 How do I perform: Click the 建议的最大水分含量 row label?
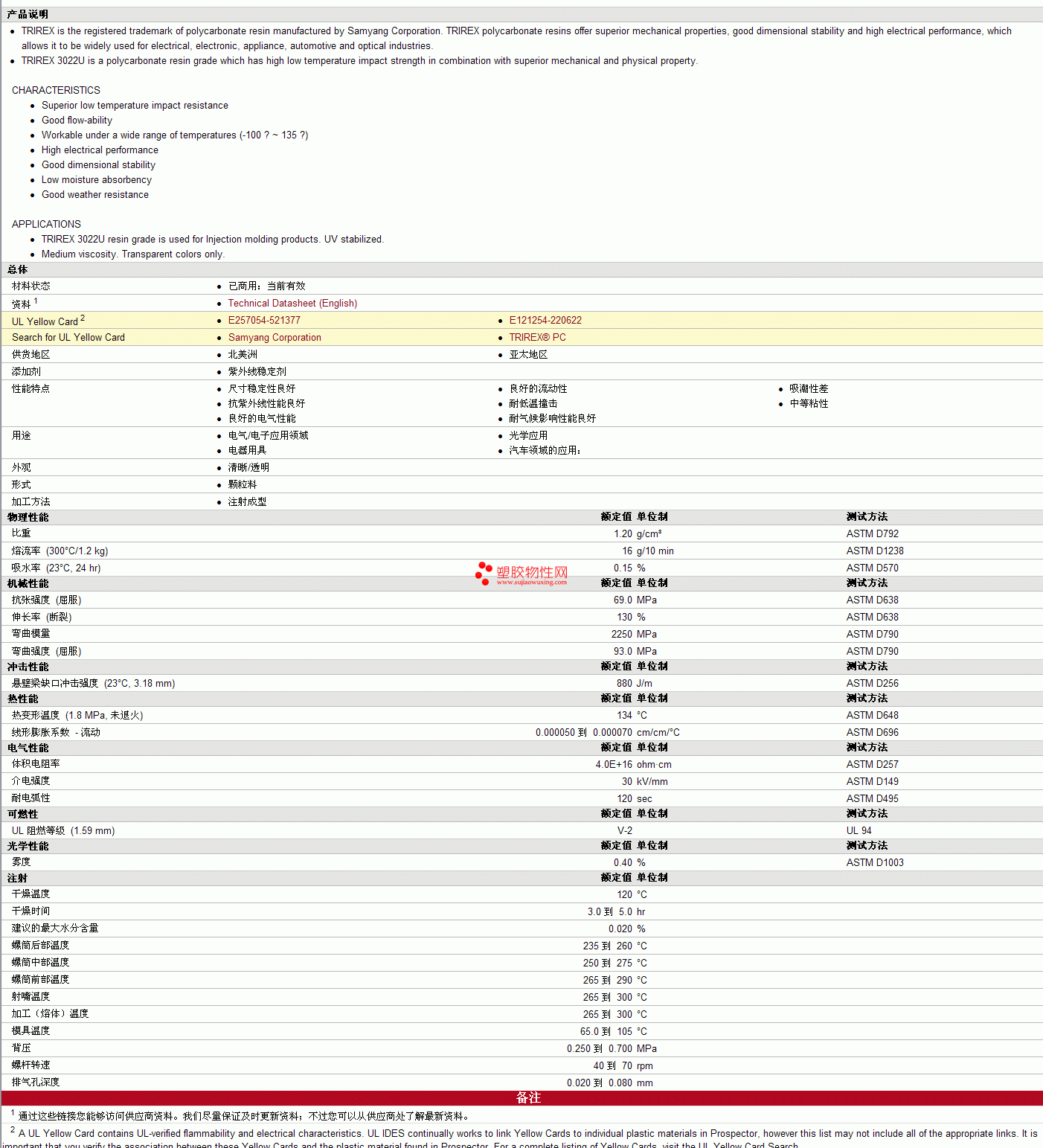click(x=55, y=929)
